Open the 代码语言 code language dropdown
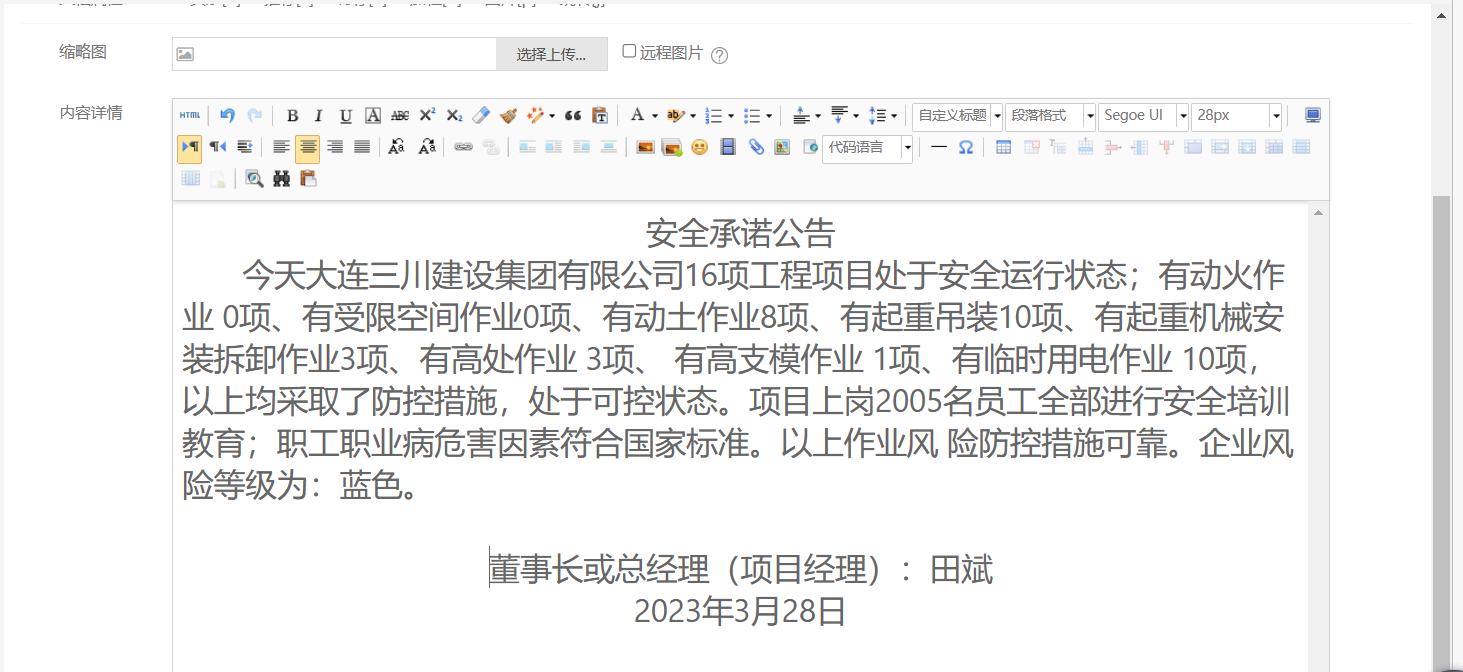 point(867,148)
